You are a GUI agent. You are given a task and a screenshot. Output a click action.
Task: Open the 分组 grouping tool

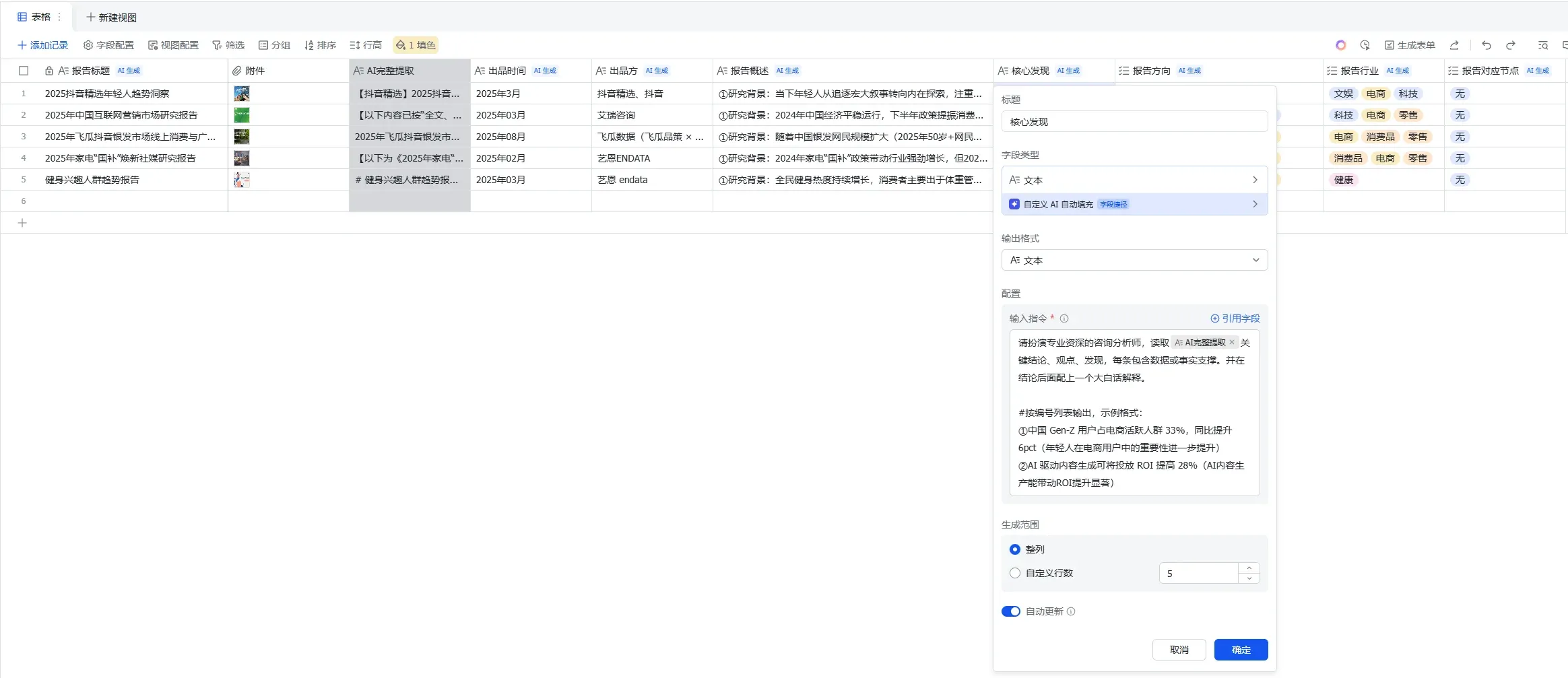[x=274, y=45]
